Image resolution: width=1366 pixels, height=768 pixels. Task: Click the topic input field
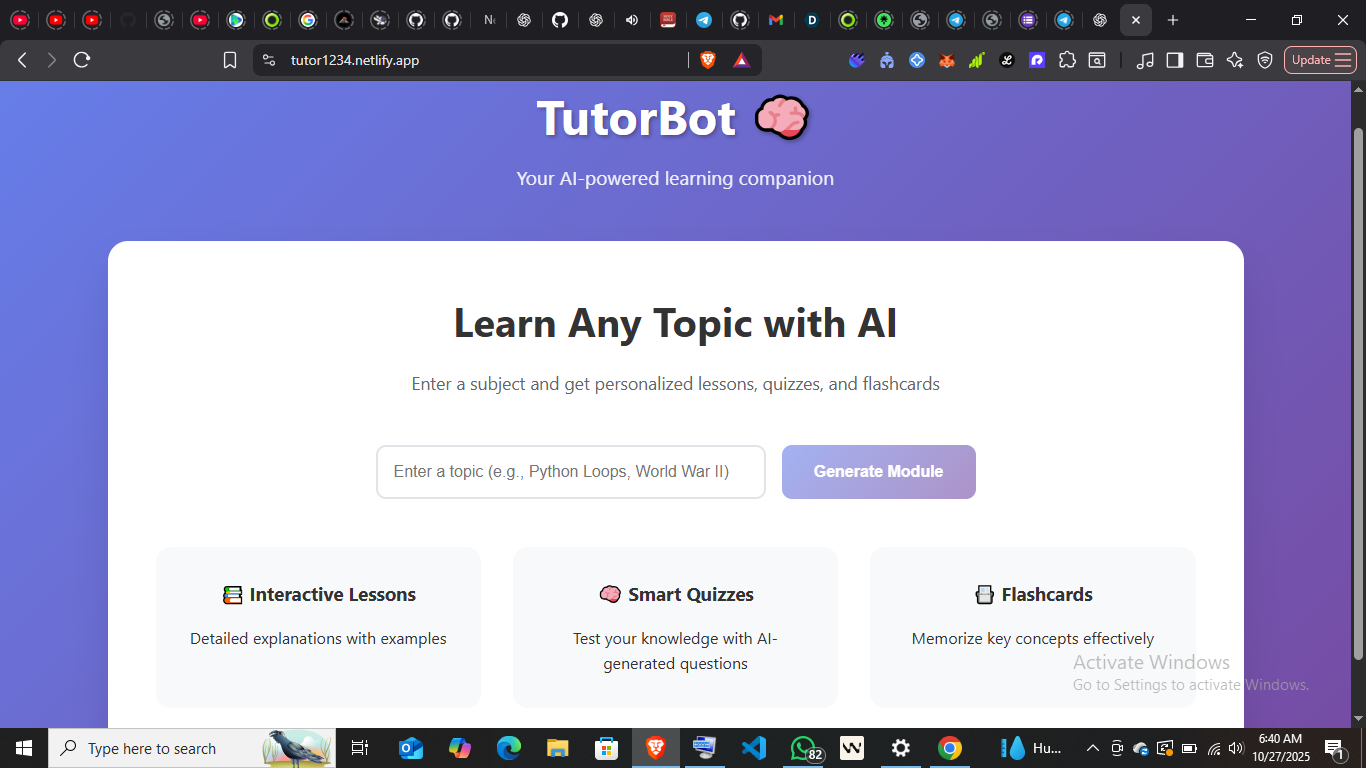(x=571, y=472)
